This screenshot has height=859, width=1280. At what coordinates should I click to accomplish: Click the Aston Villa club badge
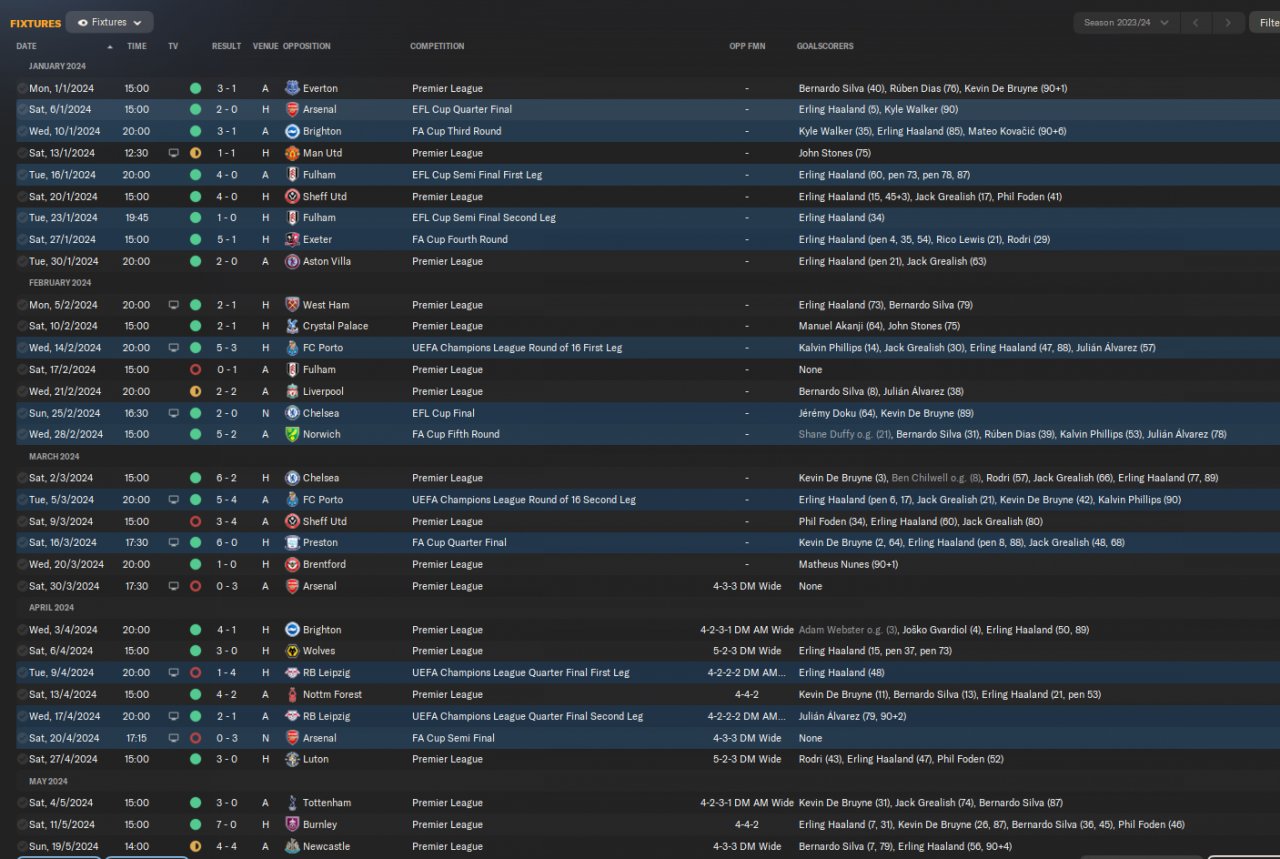coord(292,261)
